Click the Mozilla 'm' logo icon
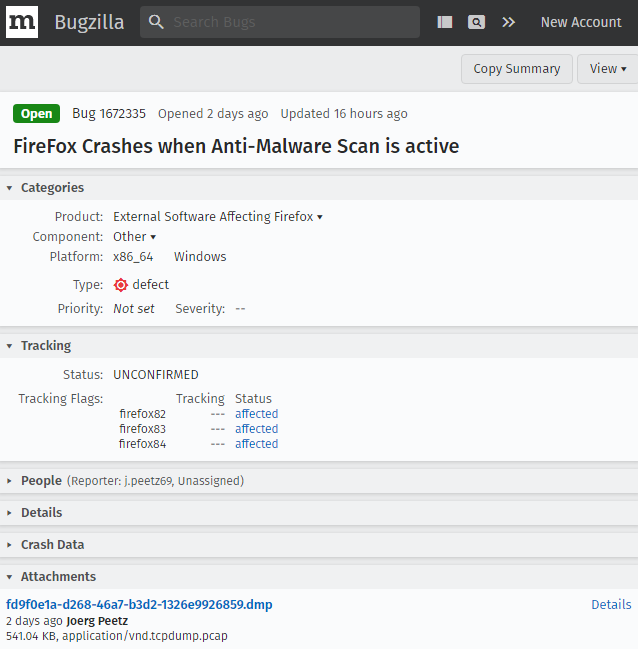Screen dimensions: 638x649 point(22,22)
